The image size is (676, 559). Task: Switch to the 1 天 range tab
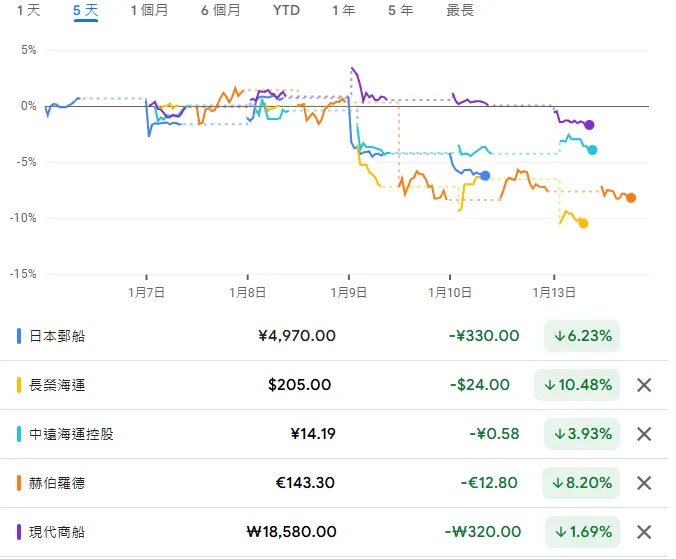click(28, 10)
